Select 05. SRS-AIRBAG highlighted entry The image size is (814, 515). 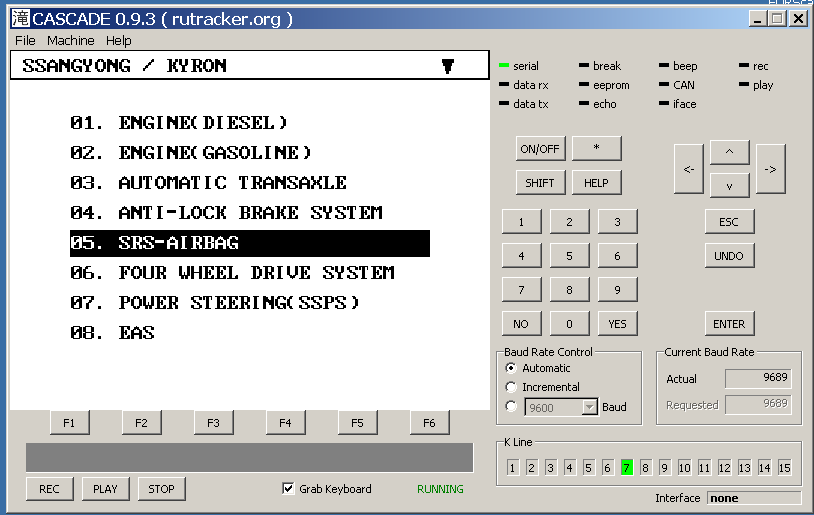[250, 243]
